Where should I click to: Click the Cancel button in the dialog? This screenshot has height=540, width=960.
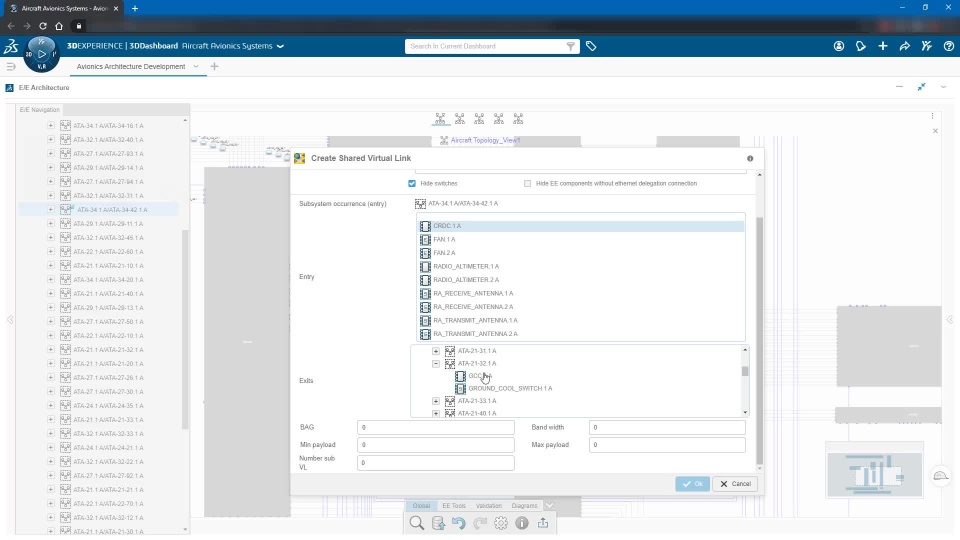click(x=735, y=484)
